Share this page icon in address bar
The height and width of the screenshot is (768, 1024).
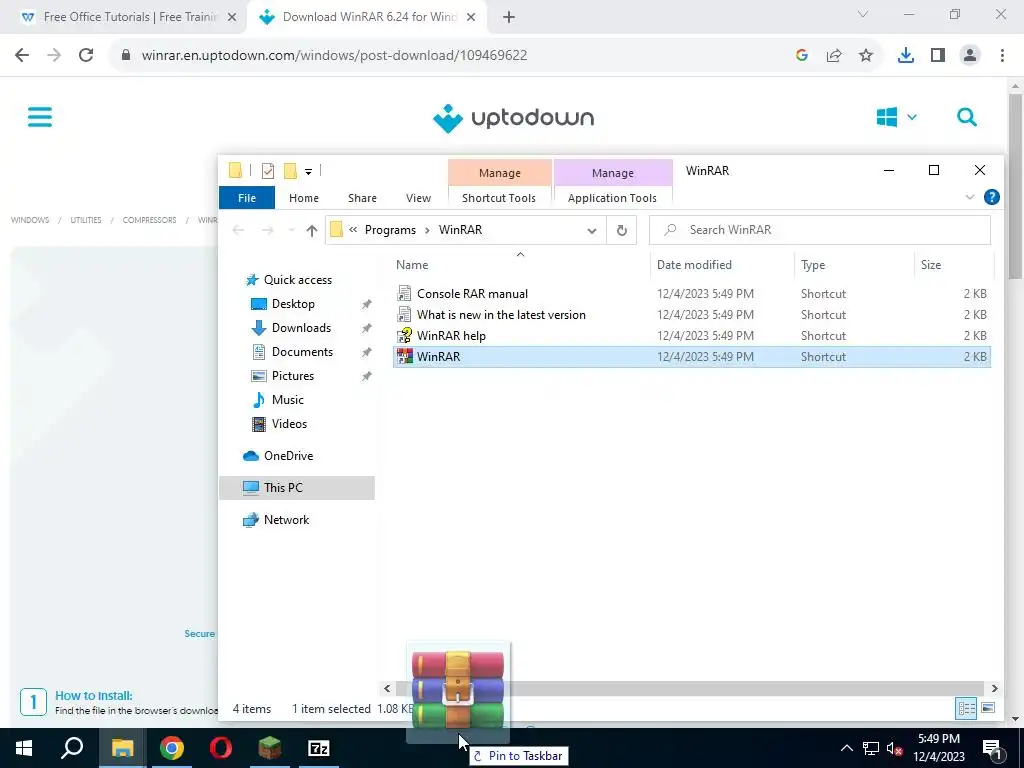[834, 56]
